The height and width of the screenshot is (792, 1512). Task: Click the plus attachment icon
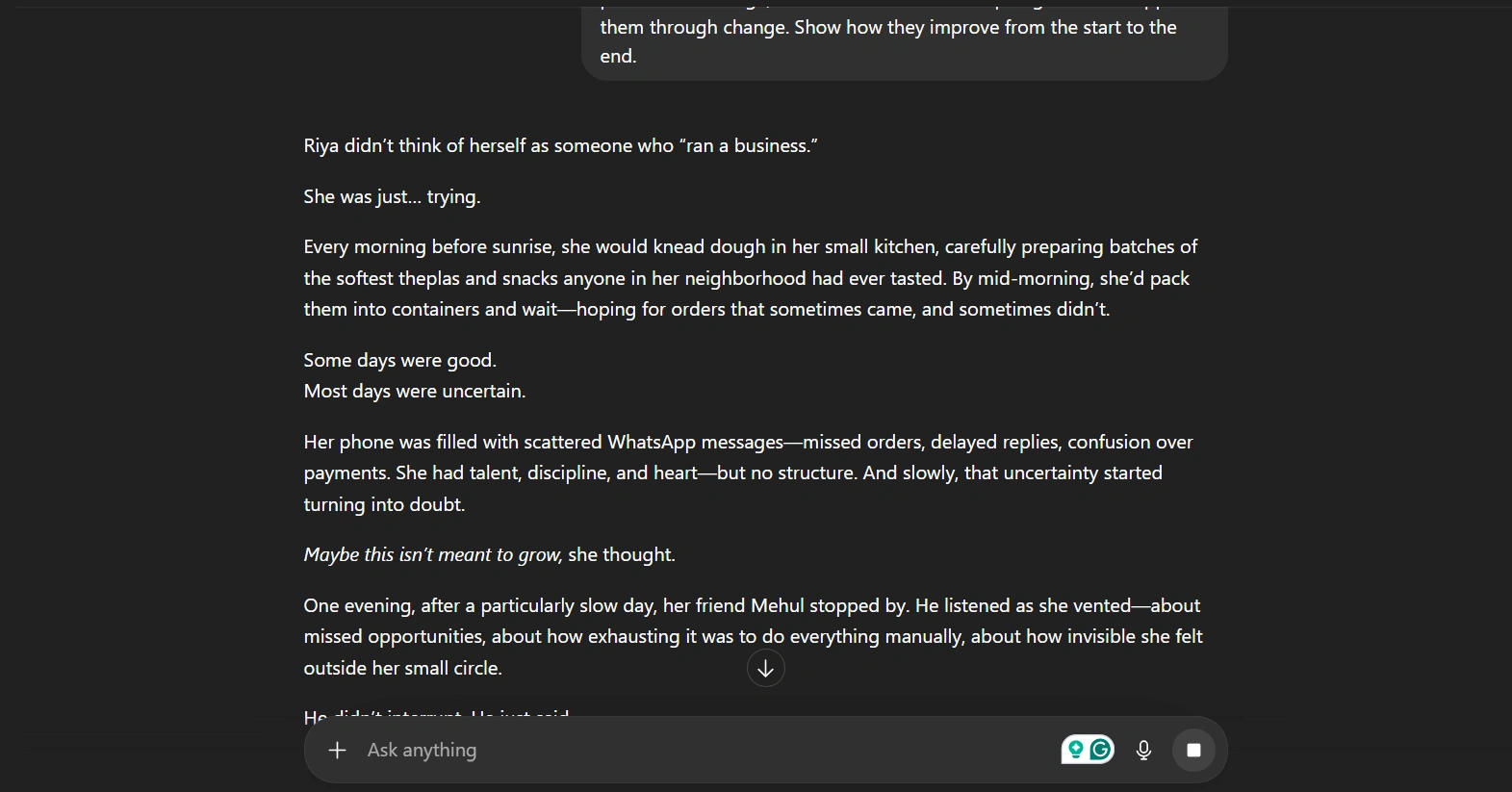point(337,751)
